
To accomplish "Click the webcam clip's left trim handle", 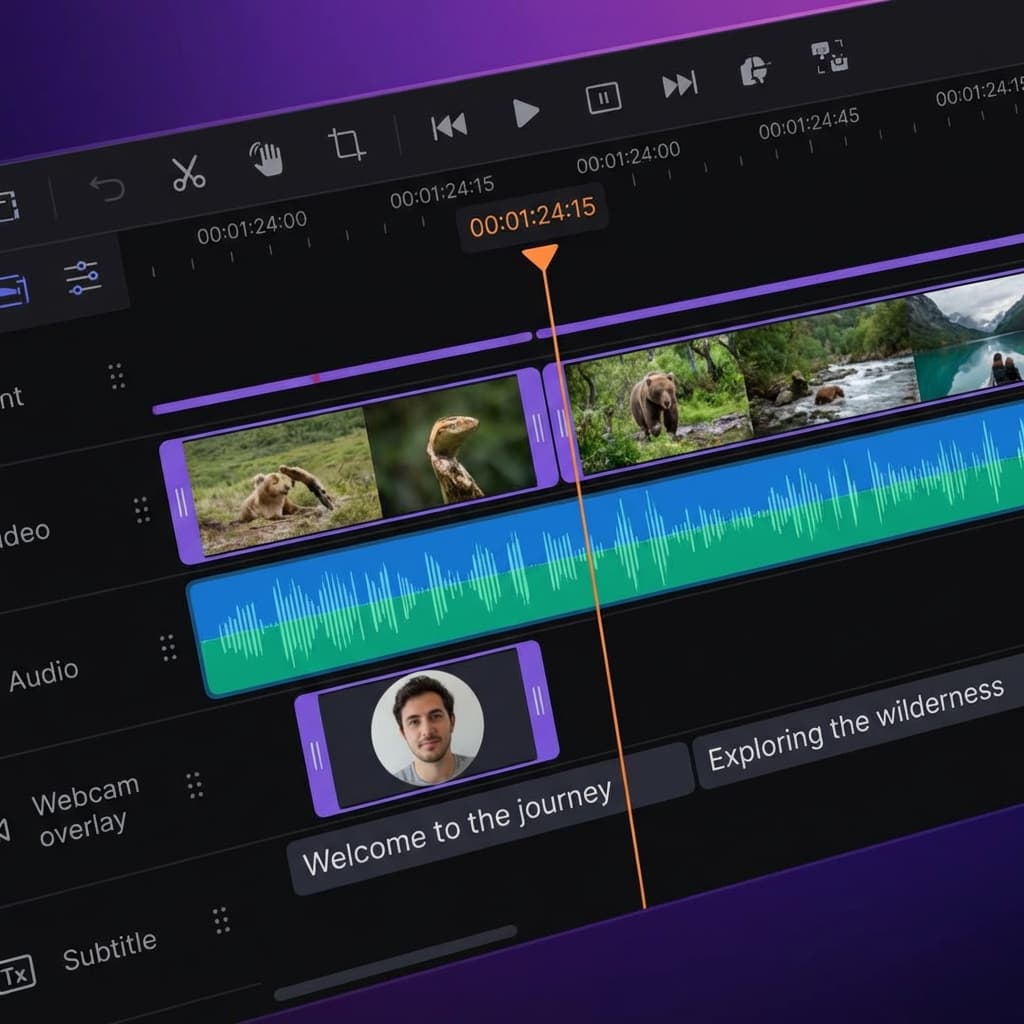I will pos(317,756).
